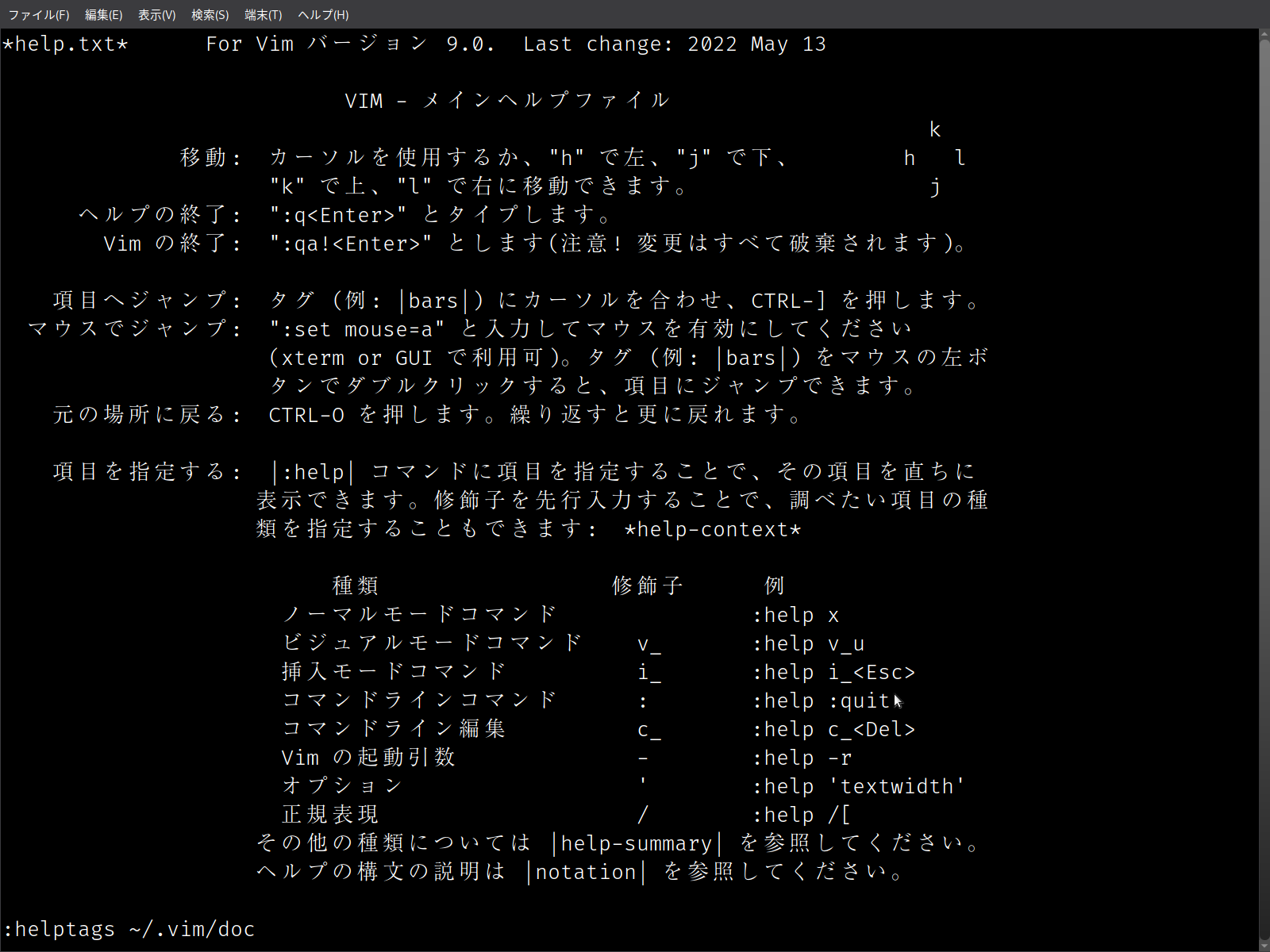
Task: Click the ':help c_<Del>' example
Action: pos(833,729)
